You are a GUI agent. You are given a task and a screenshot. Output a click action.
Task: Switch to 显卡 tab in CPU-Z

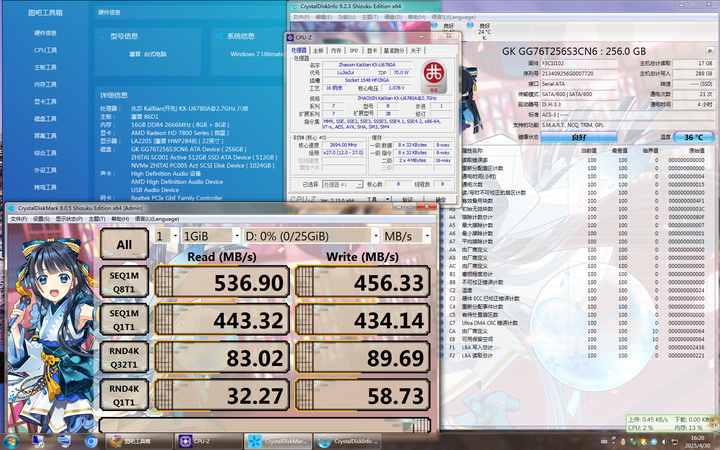(x=371, y=51)
